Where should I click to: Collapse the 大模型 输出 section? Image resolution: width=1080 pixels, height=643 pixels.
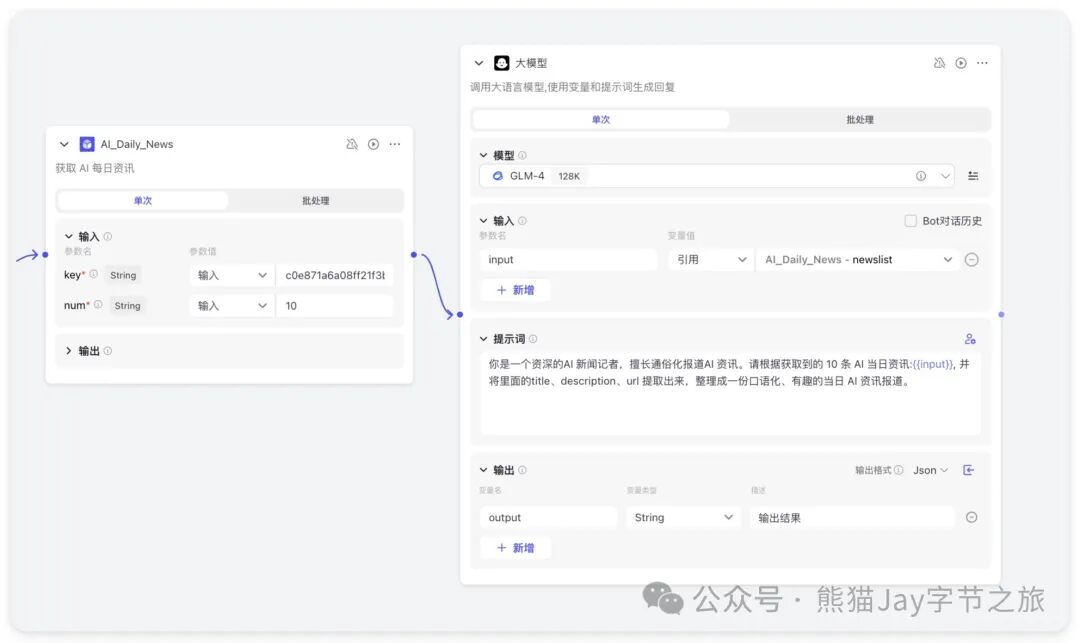(484, 470)
